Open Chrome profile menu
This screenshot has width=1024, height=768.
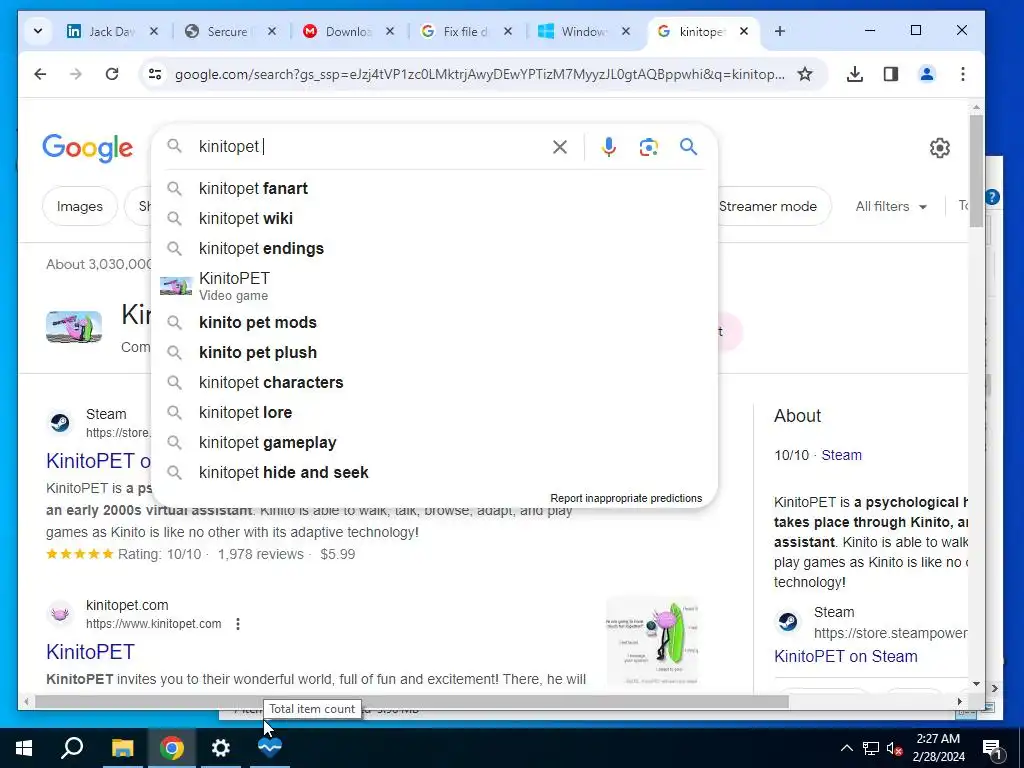[927, 74]
